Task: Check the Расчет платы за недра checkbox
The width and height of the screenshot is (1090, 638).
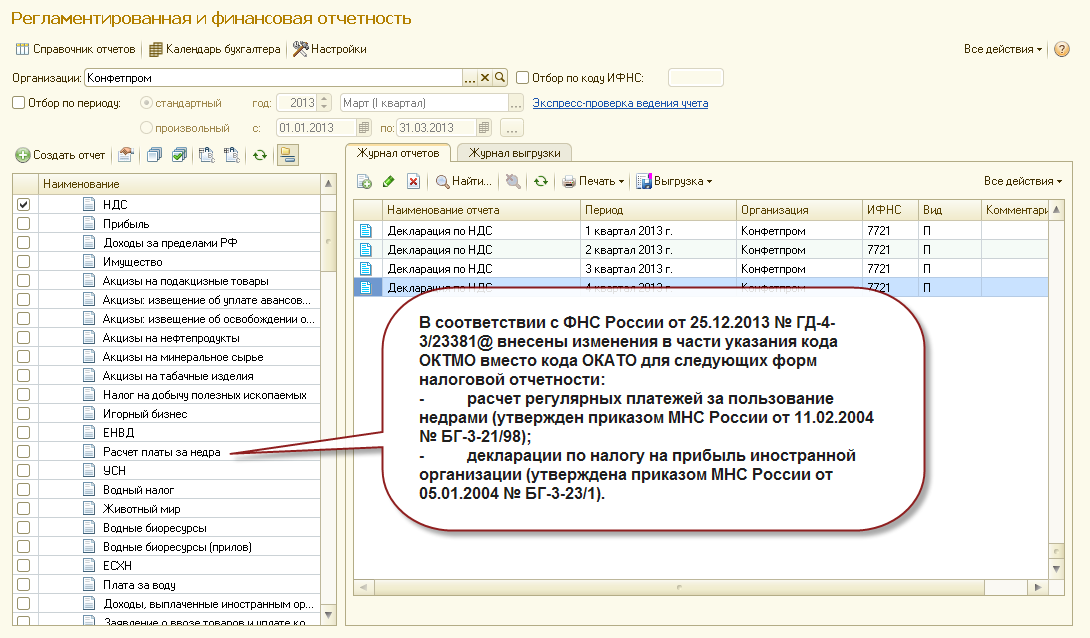Action: 24,451
